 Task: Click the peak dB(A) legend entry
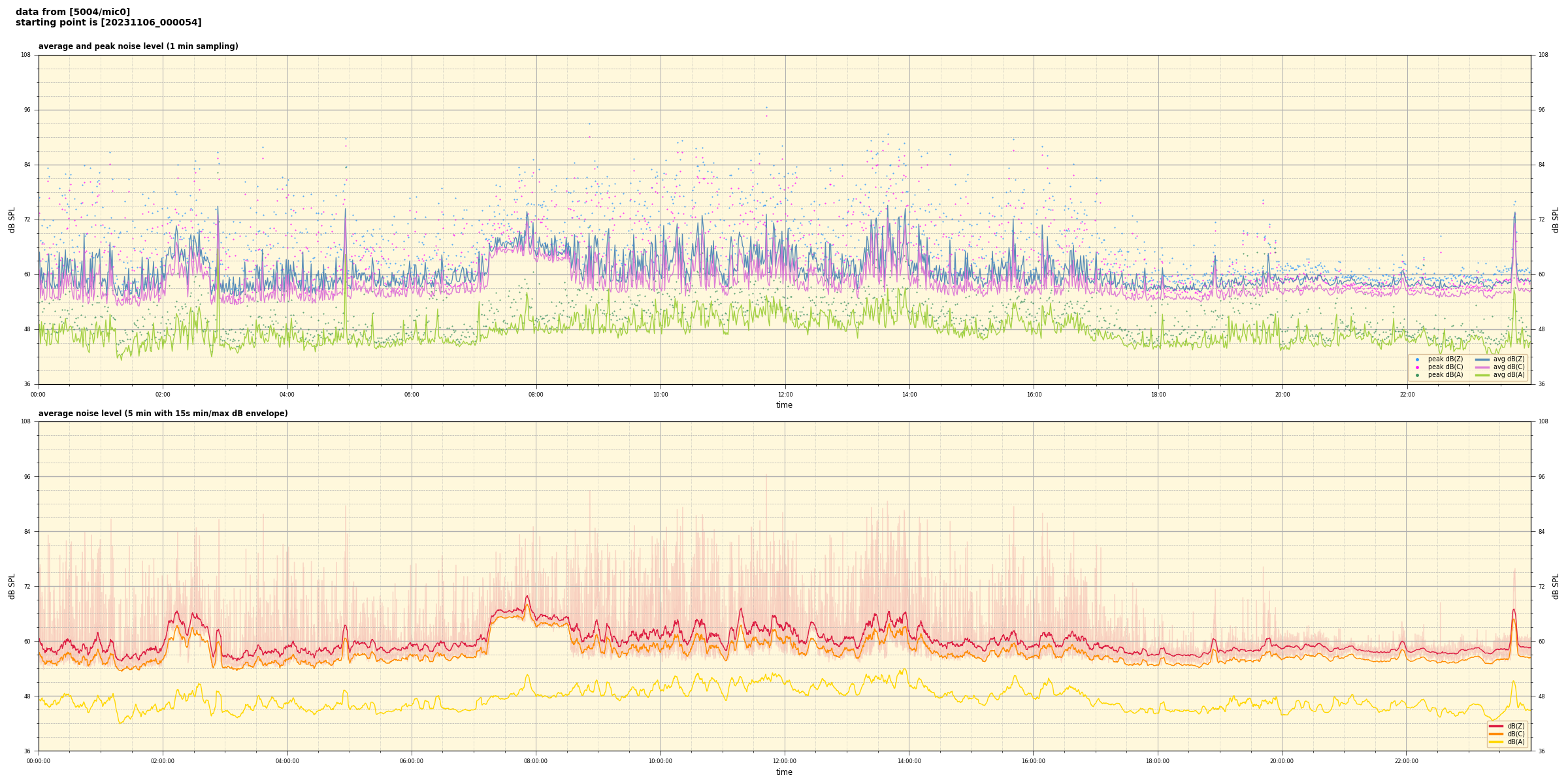pos(1445,375)
